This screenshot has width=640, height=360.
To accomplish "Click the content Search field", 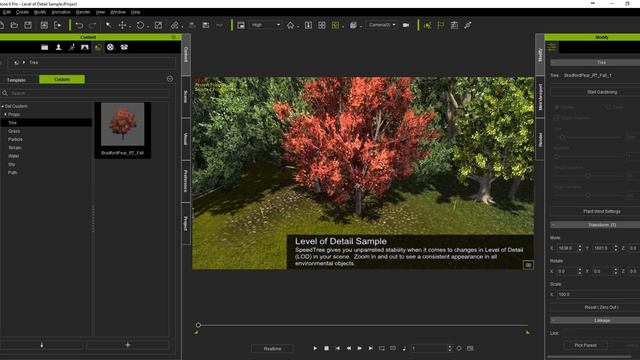I will tap(85, 93).
